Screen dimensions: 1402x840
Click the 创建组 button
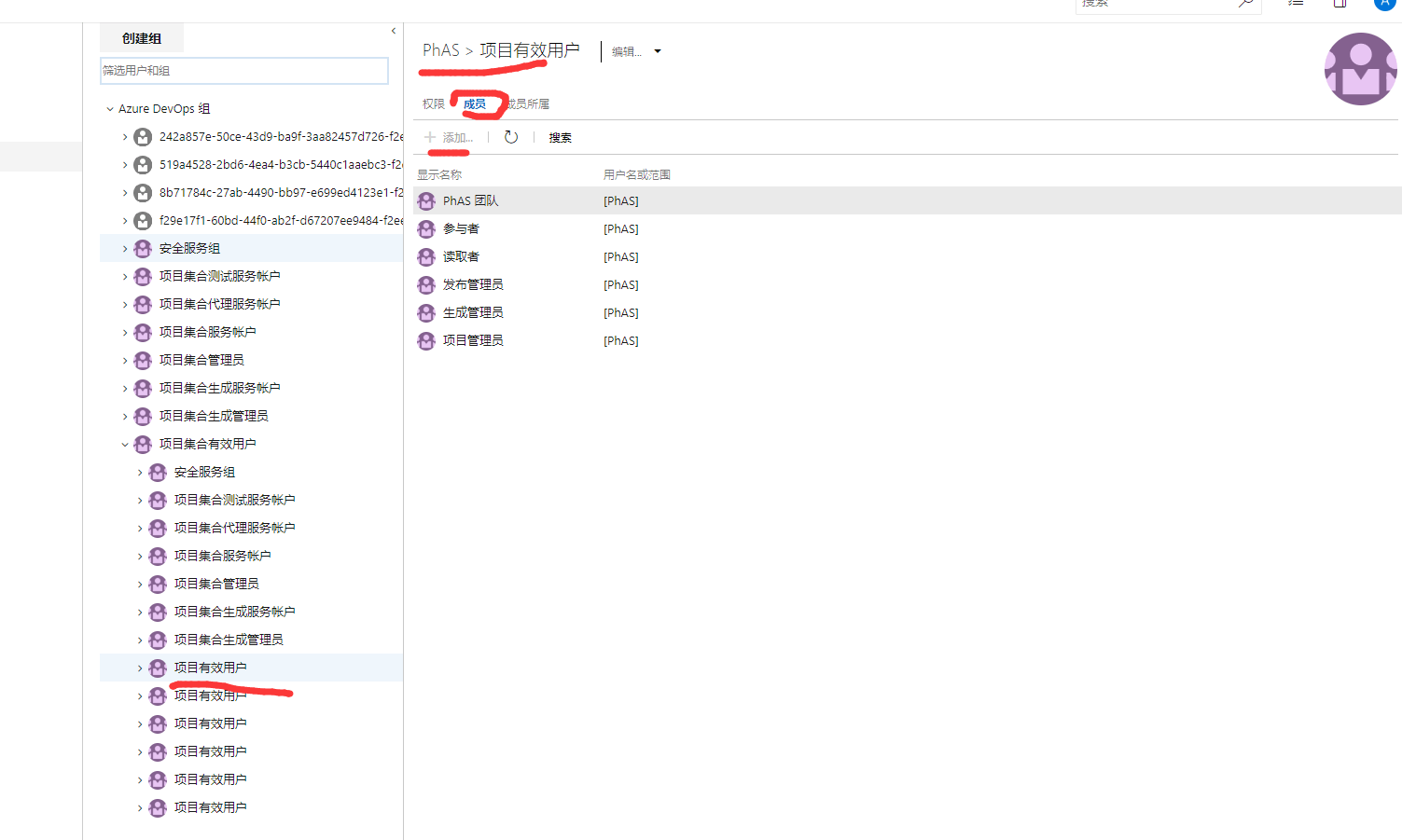[x=142, y=38]
